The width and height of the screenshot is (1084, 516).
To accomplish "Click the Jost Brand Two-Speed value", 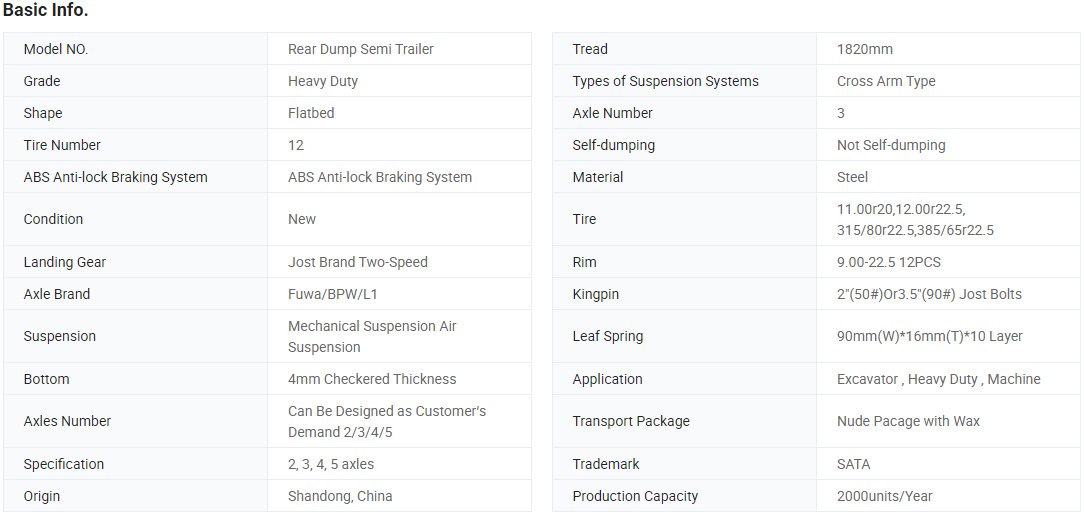I will point(357,262).
